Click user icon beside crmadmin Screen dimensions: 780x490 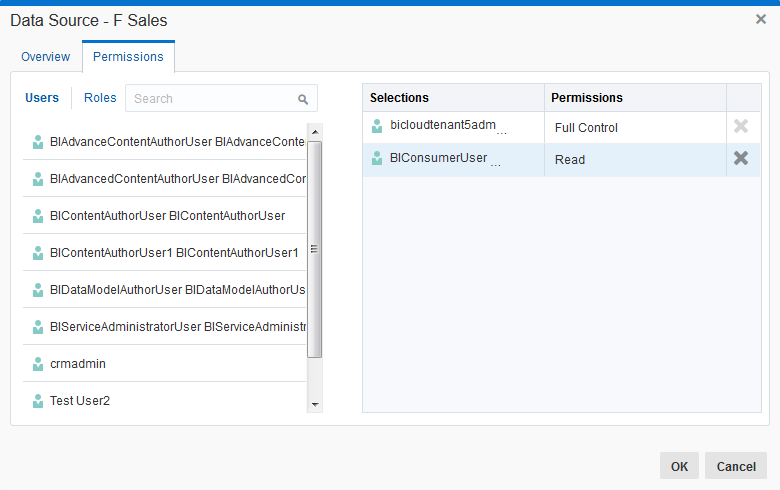tap(38, 364)
